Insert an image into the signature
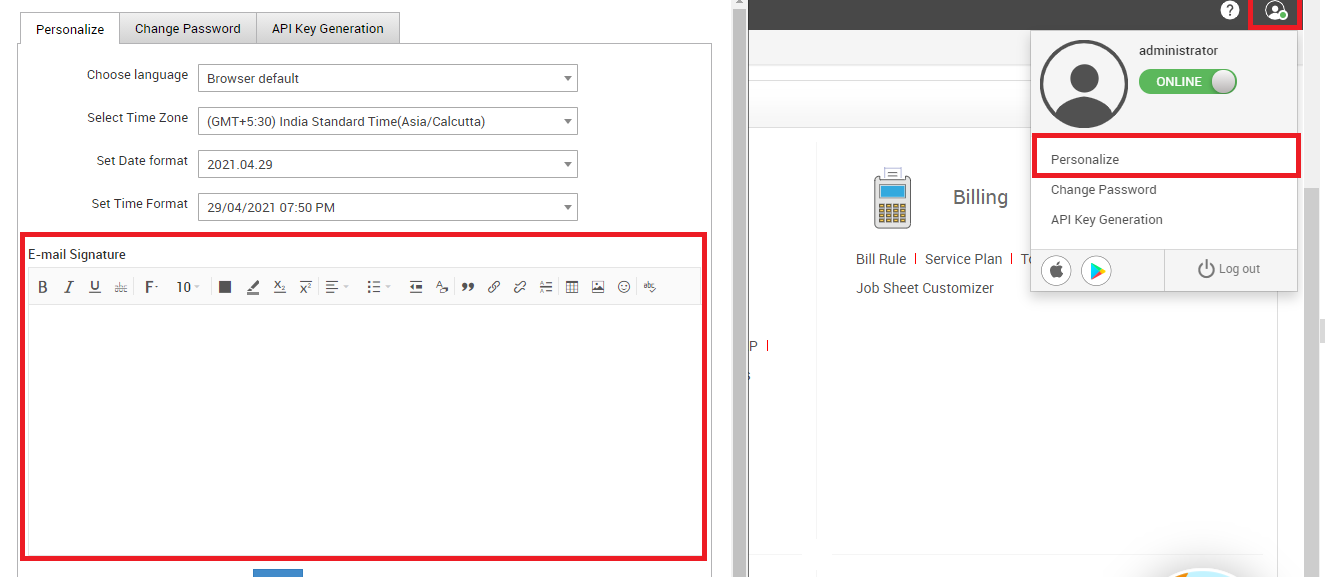The height and width of the screenshot is (577, 1325). pyautogui.click(x=598, y=287)
